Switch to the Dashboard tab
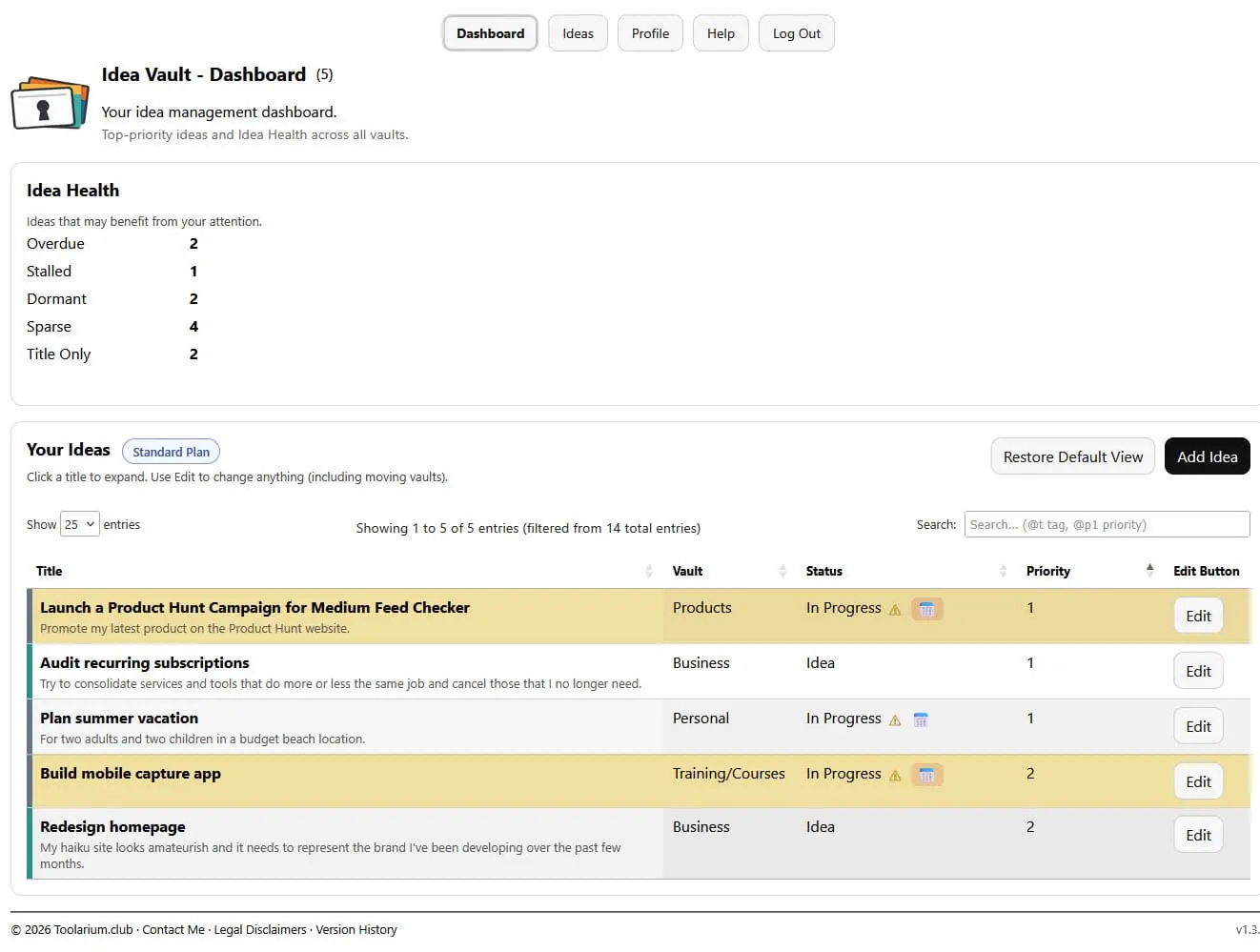This screenshot has height=952, width=1260. (490, 33)
